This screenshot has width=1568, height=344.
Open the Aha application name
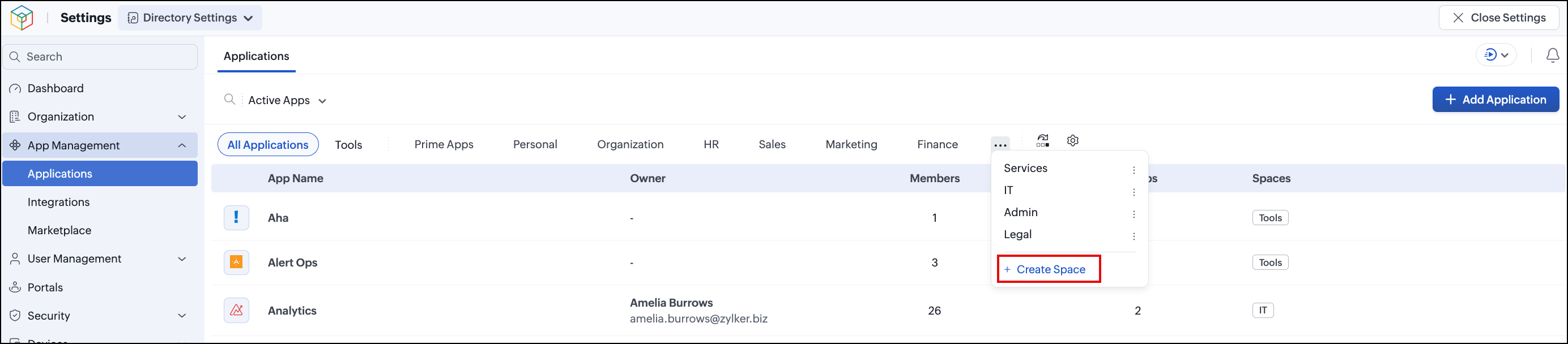(278, 218)
